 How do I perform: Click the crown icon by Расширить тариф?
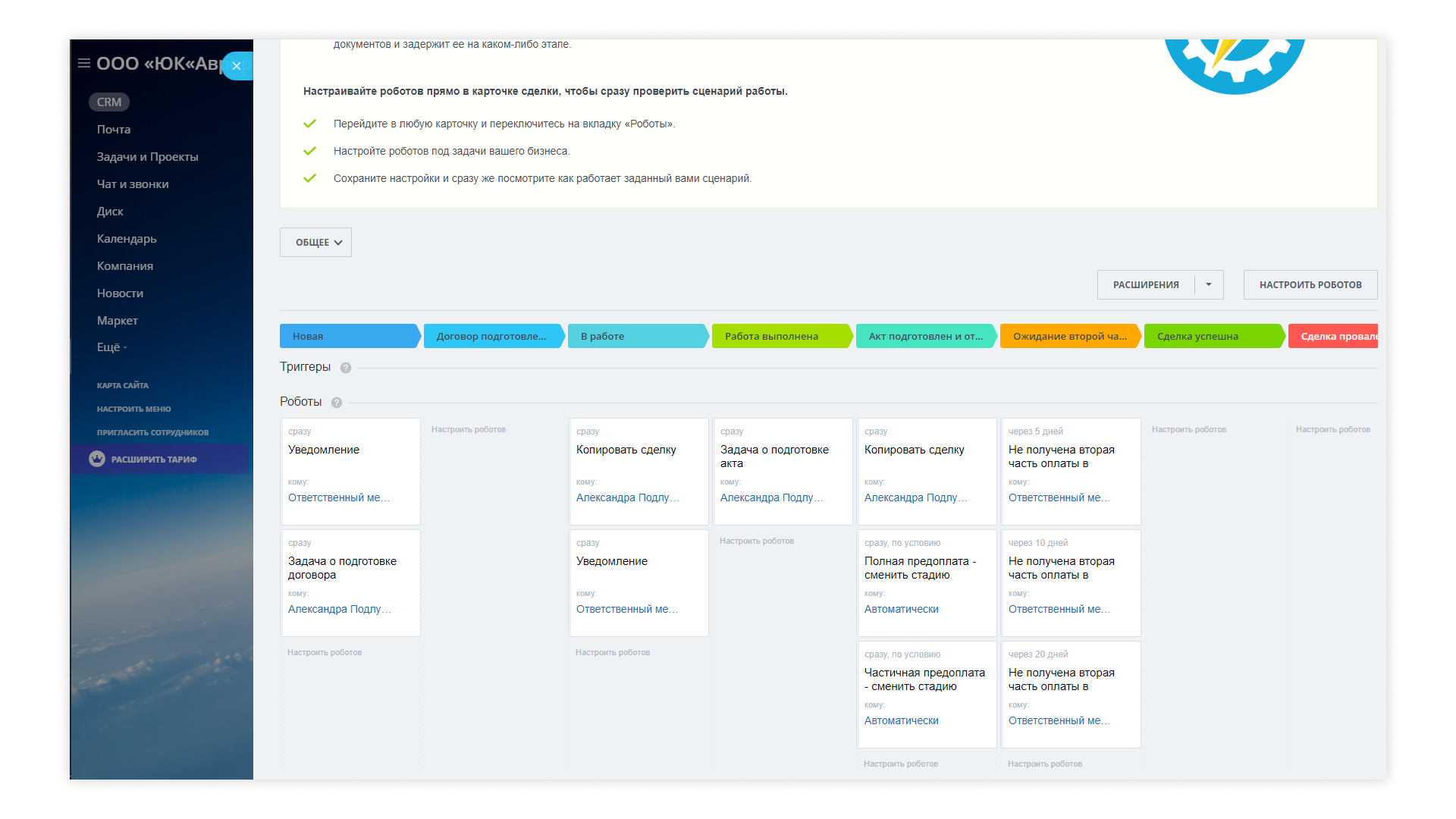tap(97, 459)
